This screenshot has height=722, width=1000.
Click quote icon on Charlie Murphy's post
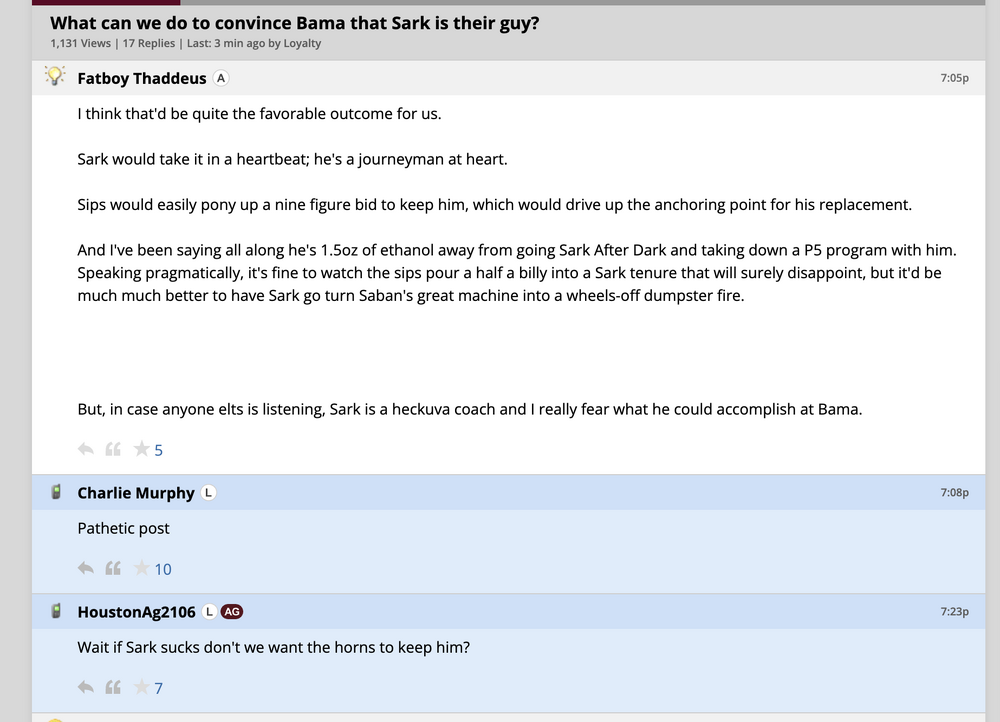coord(113,569)
